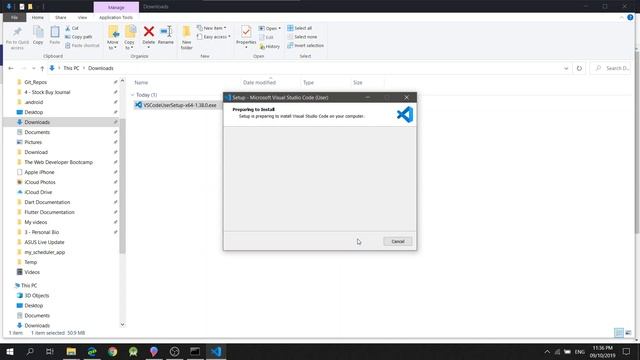Click Invert selection in ribbon
The width and height of the screenshot is (640, 360).
[x=305, y=45]
